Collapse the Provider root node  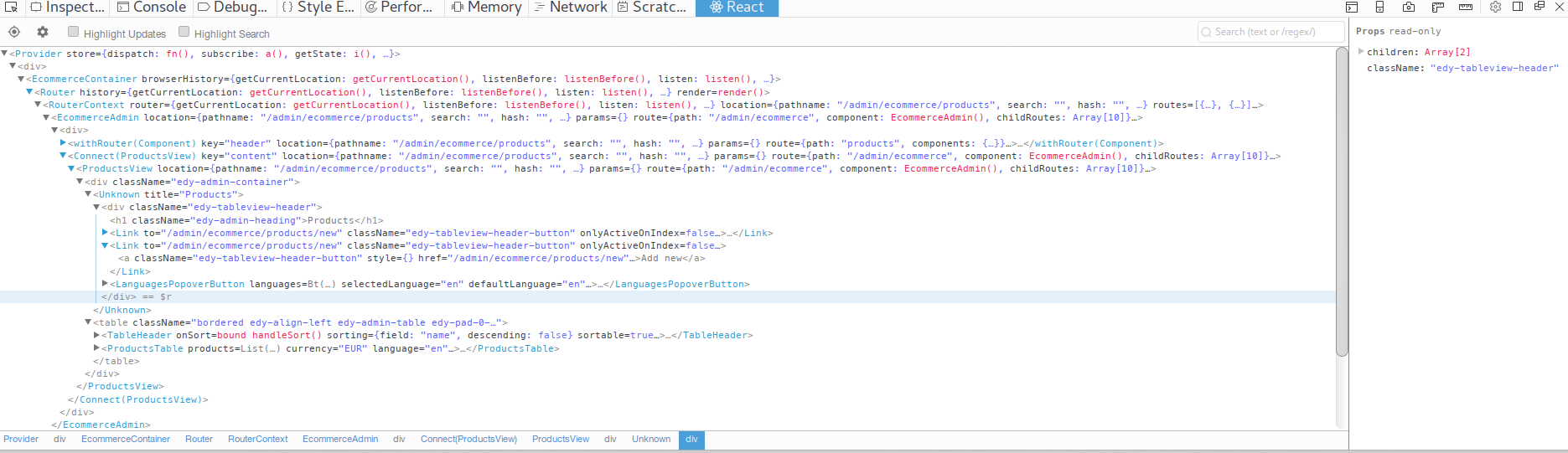click(x=4, y=54)
